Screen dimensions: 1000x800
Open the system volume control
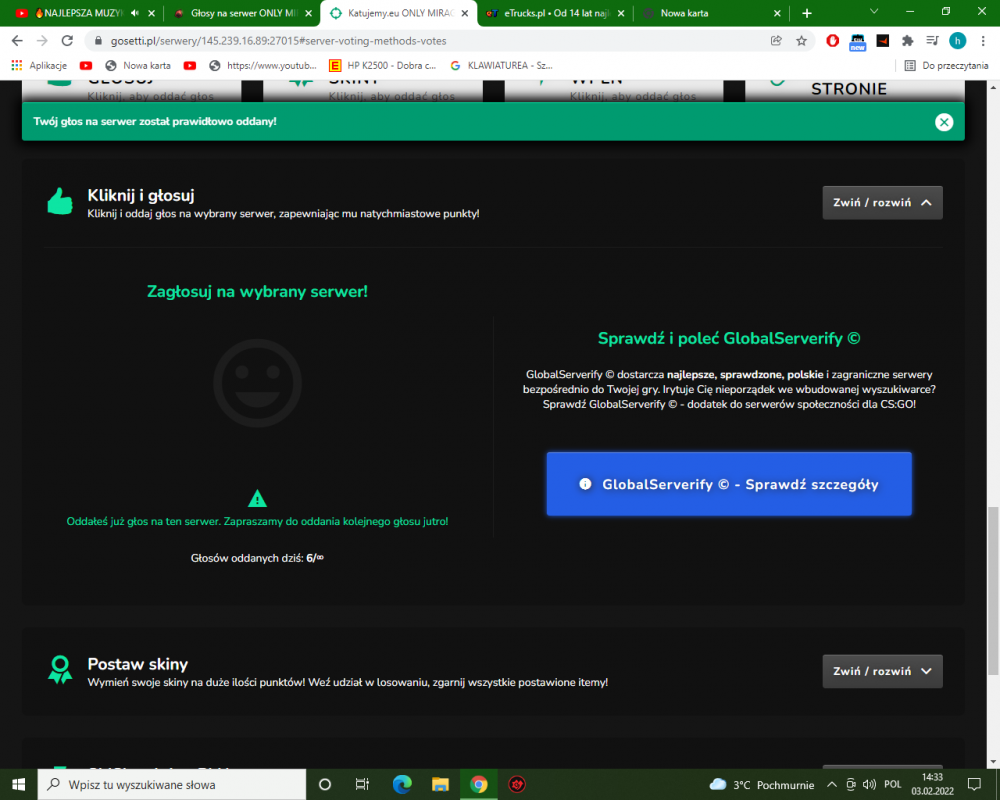click(869, 785)
